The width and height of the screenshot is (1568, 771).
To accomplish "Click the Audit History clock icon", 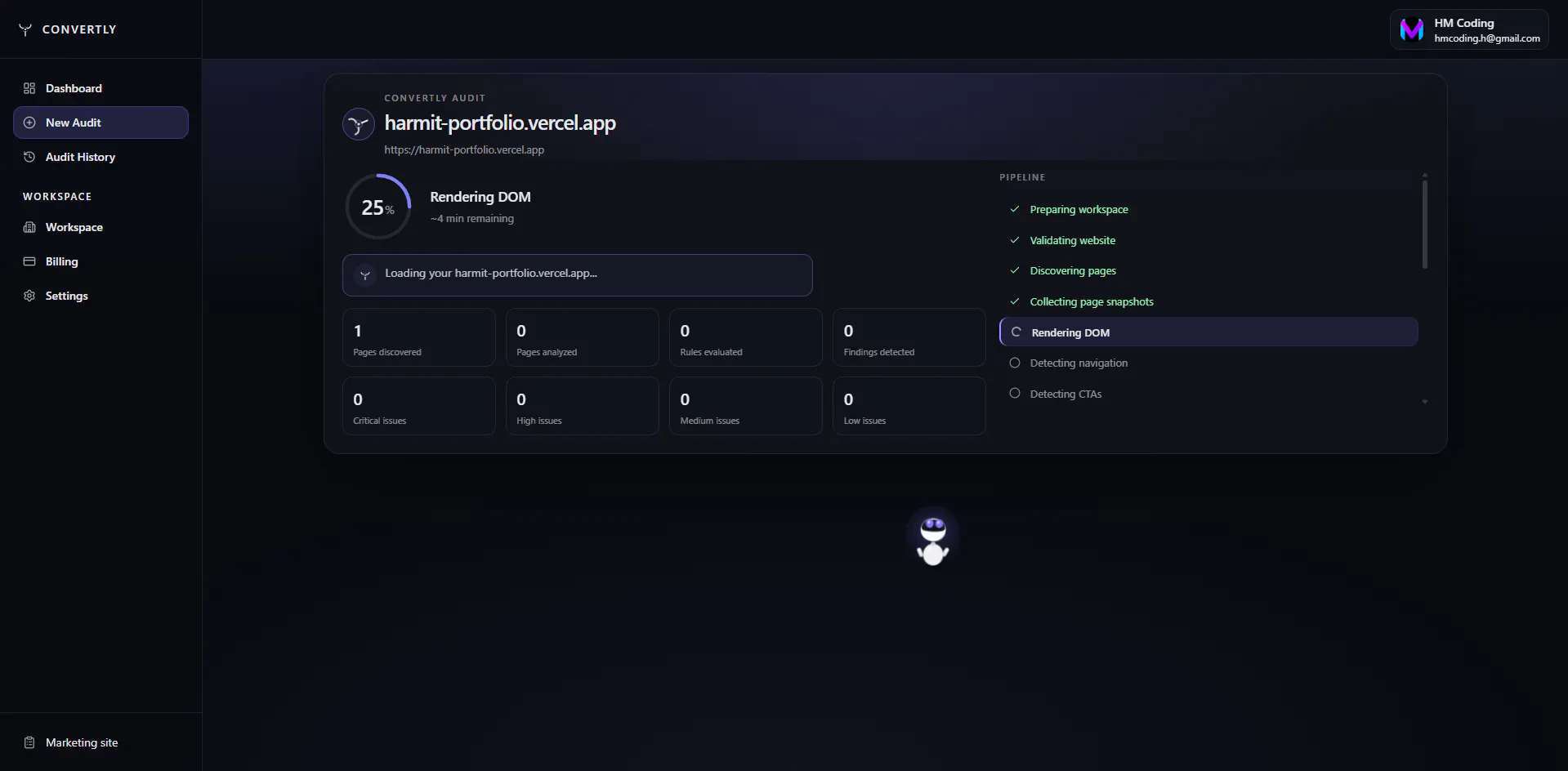I will pyautogui.click(x=29, y=157).
